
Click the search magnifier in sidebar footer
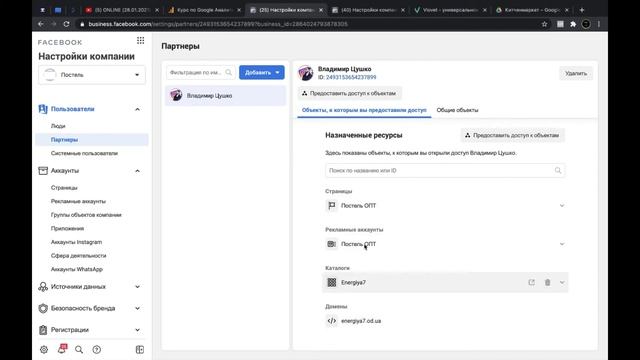(x=79, y=349)
